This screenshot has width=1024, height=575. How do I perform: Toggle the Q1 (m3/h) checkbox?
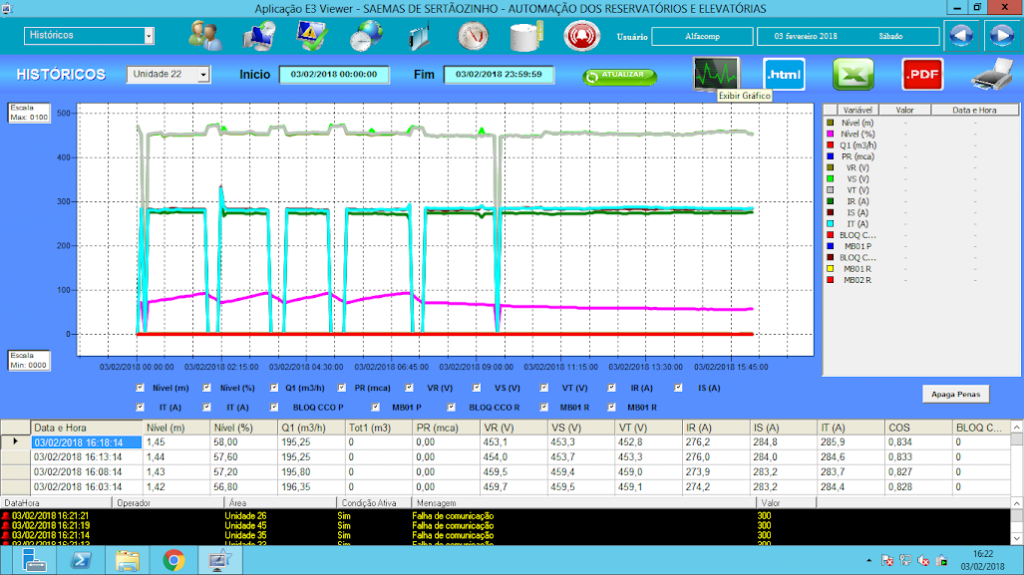[x=275, y=388]
